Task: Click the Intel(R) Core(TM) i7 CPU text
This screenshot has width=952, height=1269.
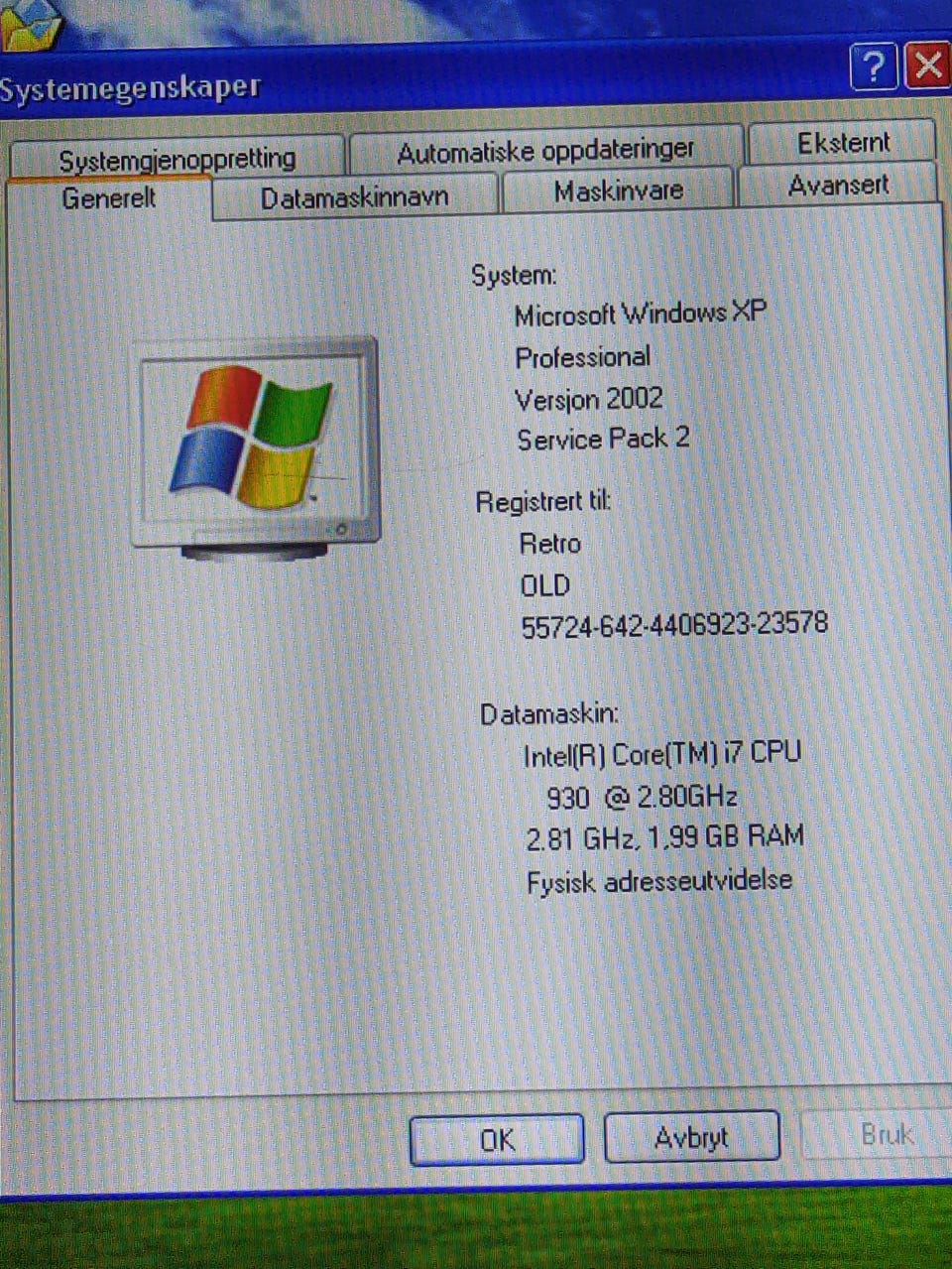Action: click(x=661, y=754)
